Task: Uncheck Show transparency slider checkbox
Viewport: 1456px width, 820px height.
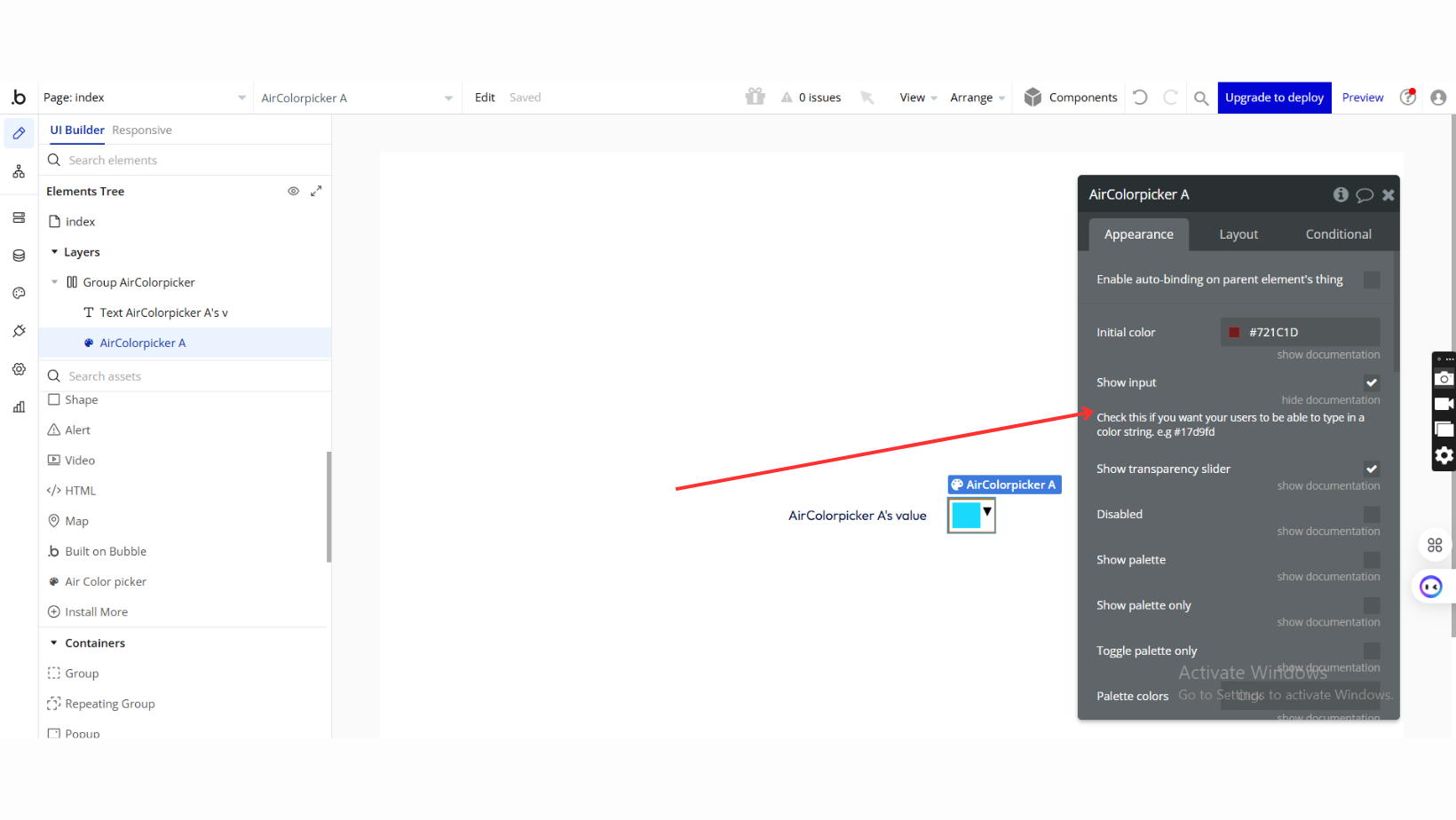Action: [1372, 469]
